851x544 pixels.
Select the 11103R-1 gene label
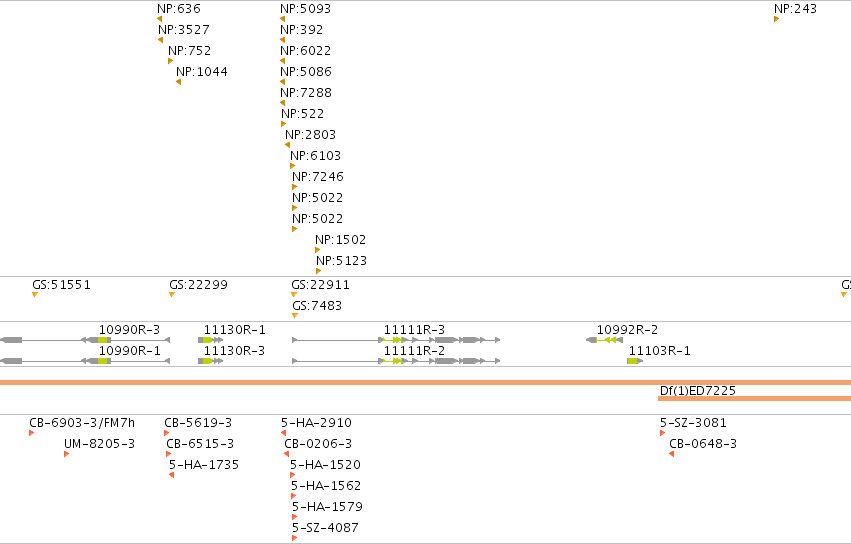pos(659,351)
